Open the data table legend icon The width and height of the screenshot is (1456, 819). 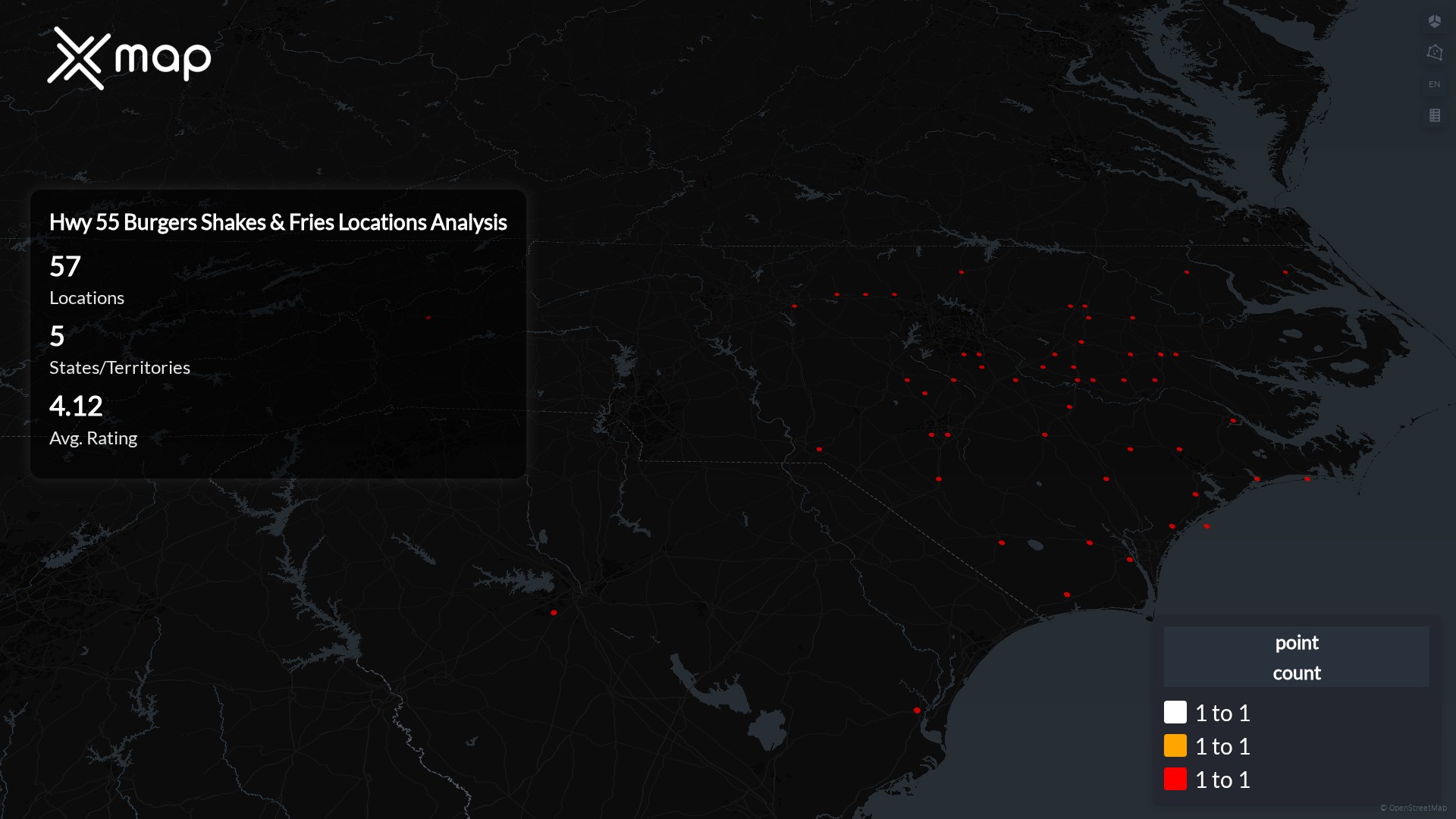point(1434,115)
